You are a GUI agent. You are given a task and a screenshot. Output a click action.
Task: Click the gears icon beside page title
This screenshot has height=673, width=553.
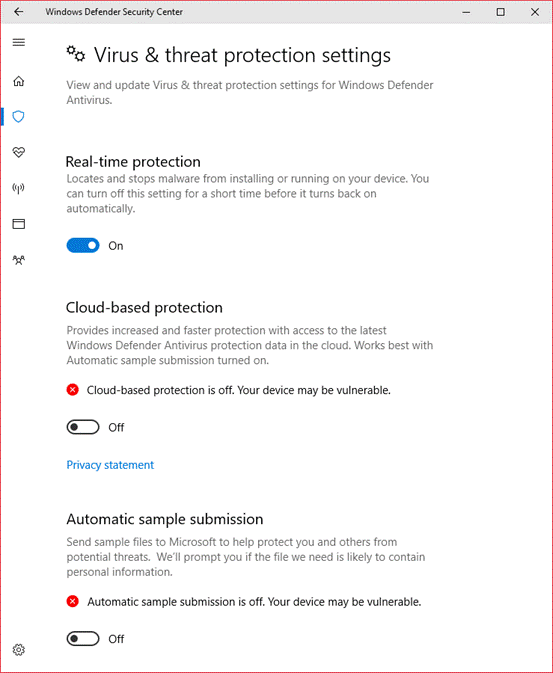pyautogui.click(x=76, y=54)
